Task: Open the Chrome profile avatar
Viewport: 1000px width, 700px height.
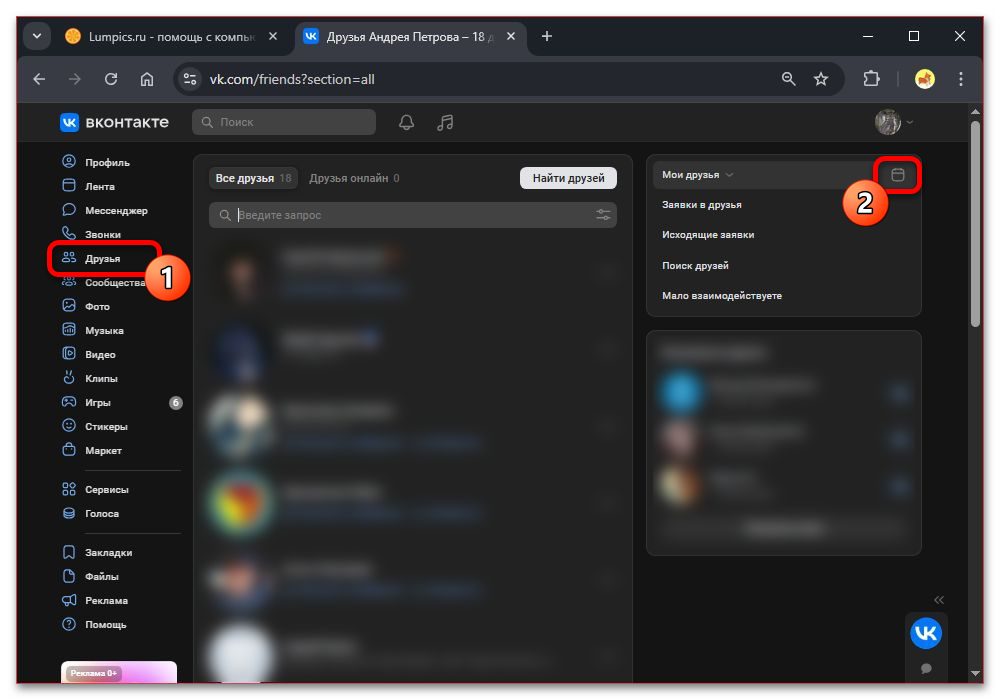Action: (925, 79)
